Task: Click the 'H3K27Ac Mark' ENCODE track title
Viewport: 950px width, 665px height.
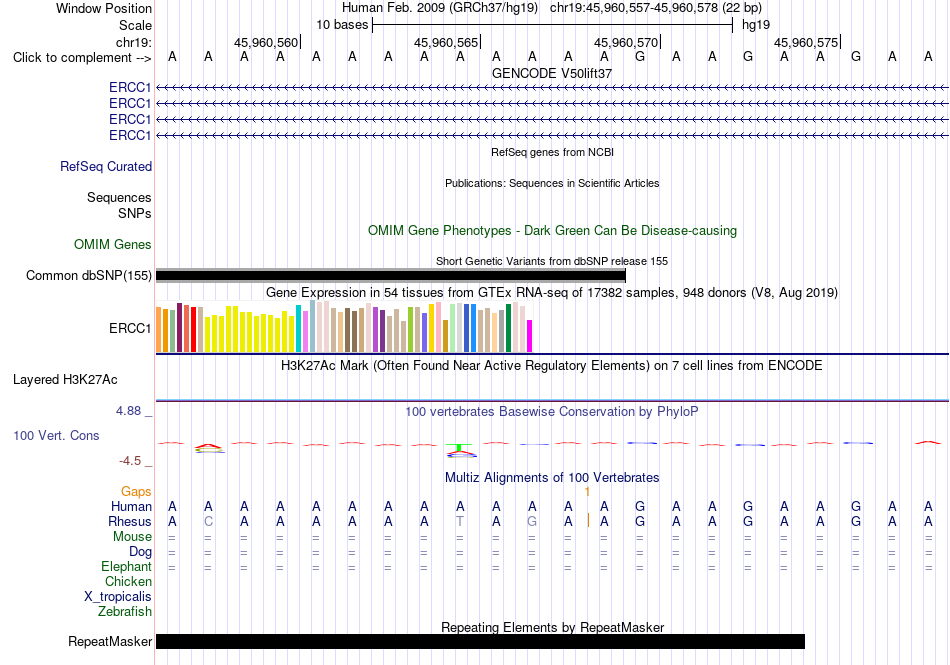Action: [552, 366]
